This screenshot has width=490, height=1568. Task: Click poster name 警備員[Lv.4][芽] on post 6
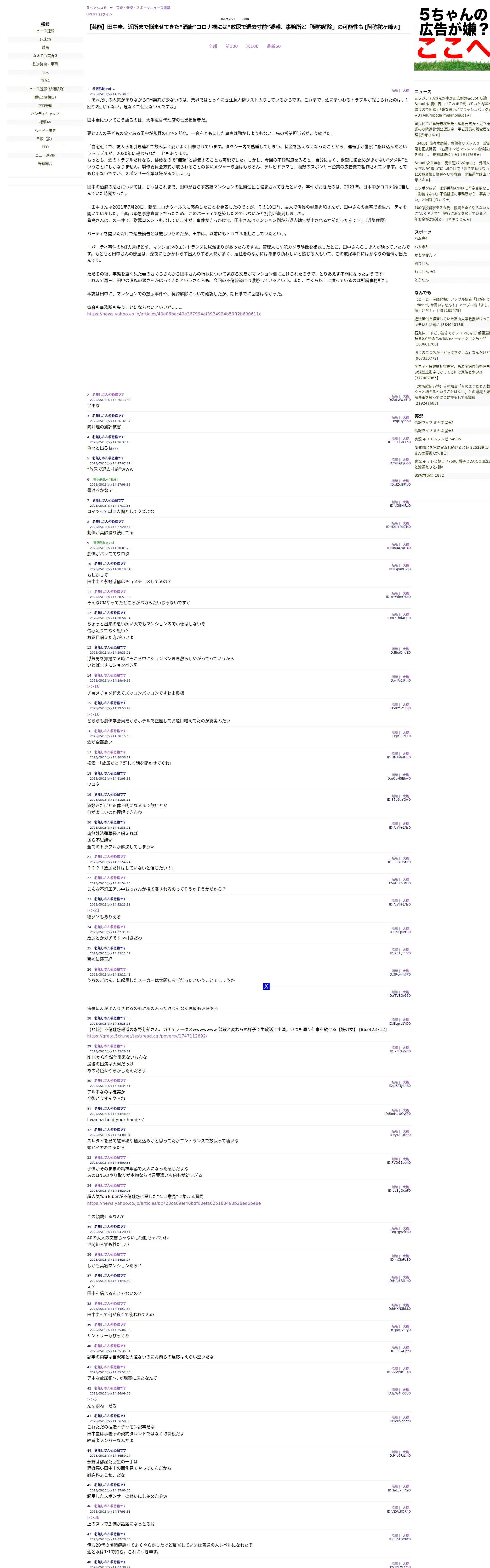tap(105, 479)
